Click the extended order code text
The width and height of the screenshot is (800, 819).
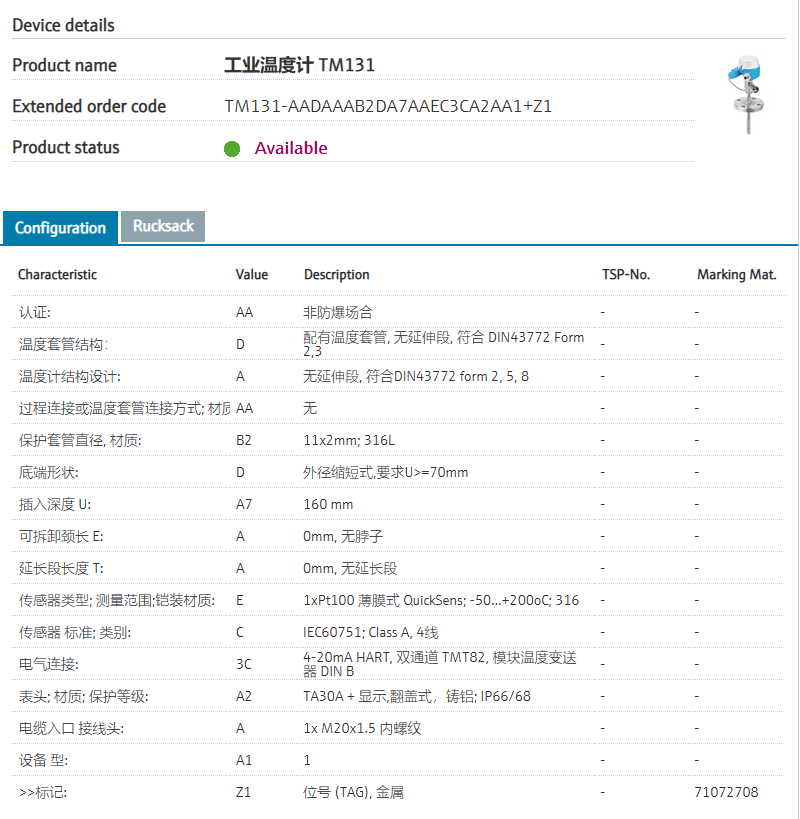pos(388,106)
